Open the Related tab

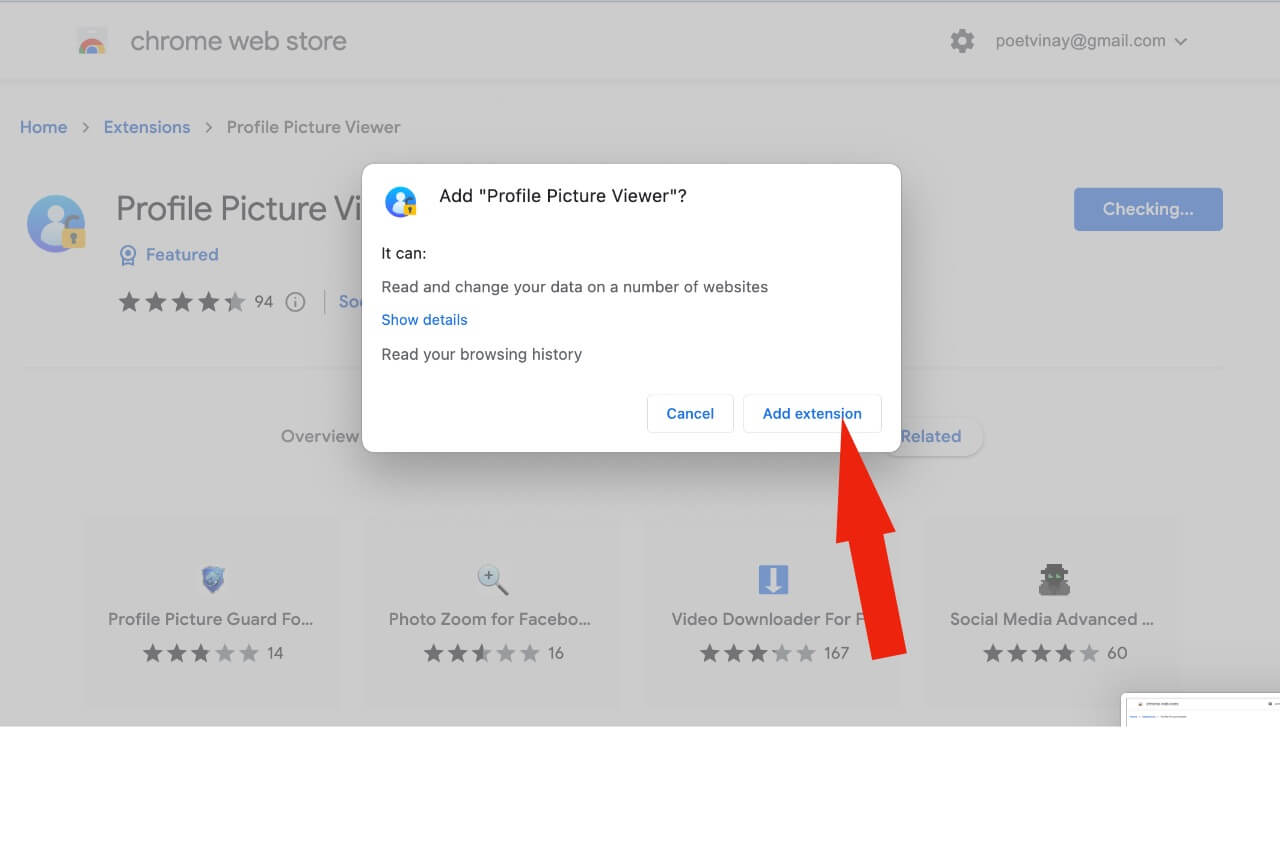point(930,436)
